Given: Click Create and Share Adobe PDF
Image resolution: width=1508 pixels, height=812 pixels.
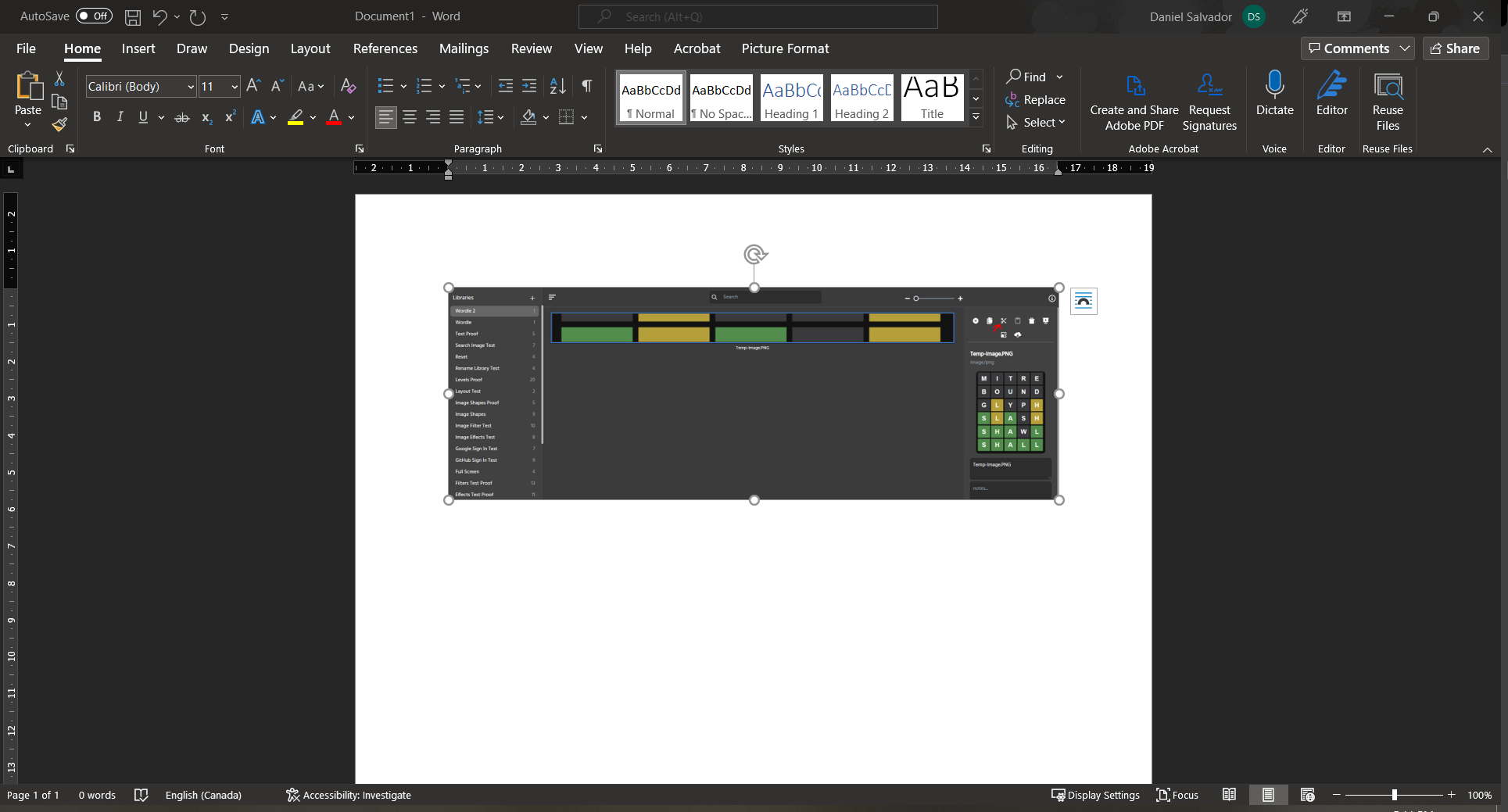Looking at the screenshot, I should tap(1134, 102).
